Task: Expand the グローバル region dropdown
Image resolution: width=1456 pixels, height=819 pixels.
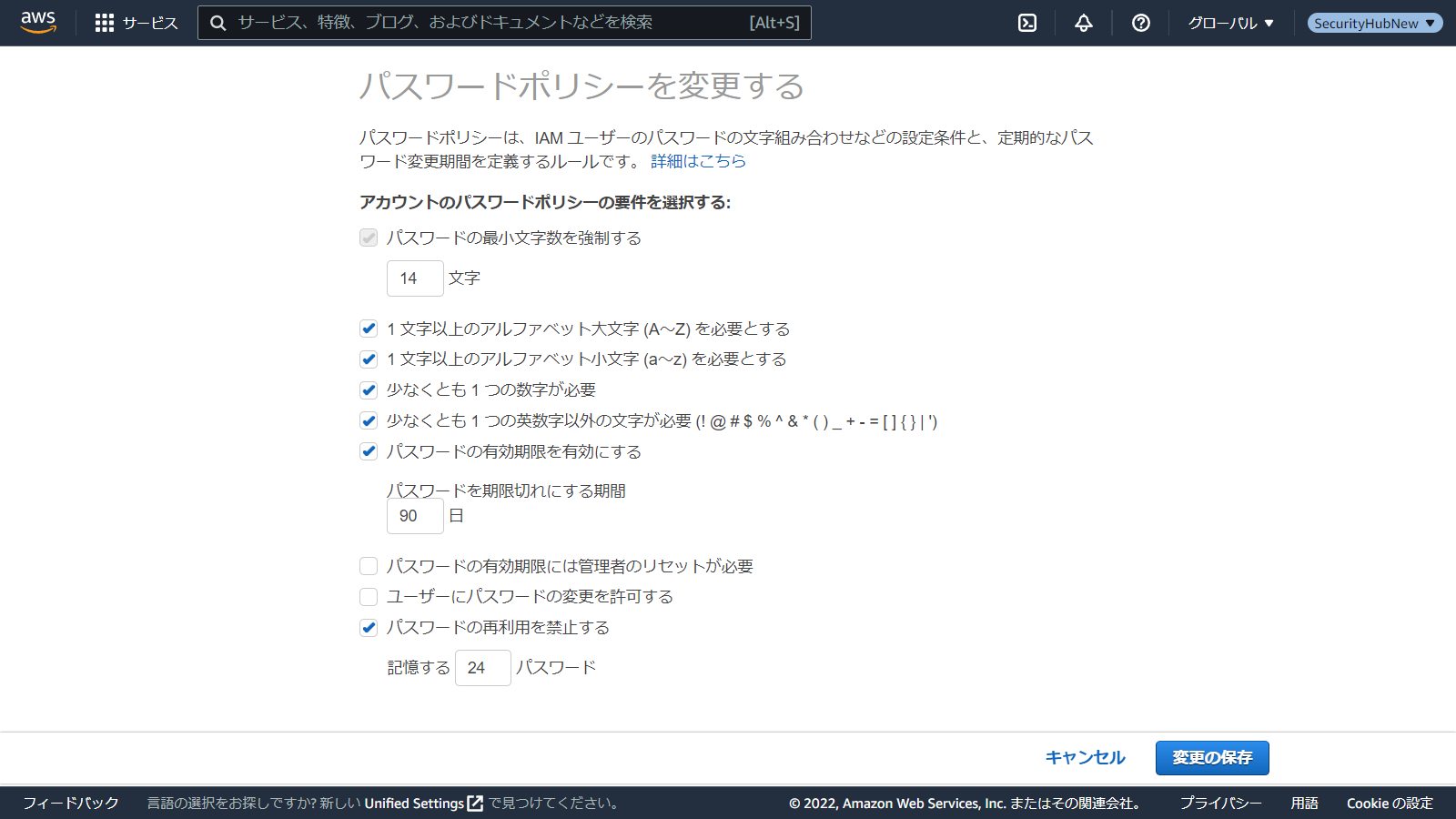Action: coord(1230,23)
